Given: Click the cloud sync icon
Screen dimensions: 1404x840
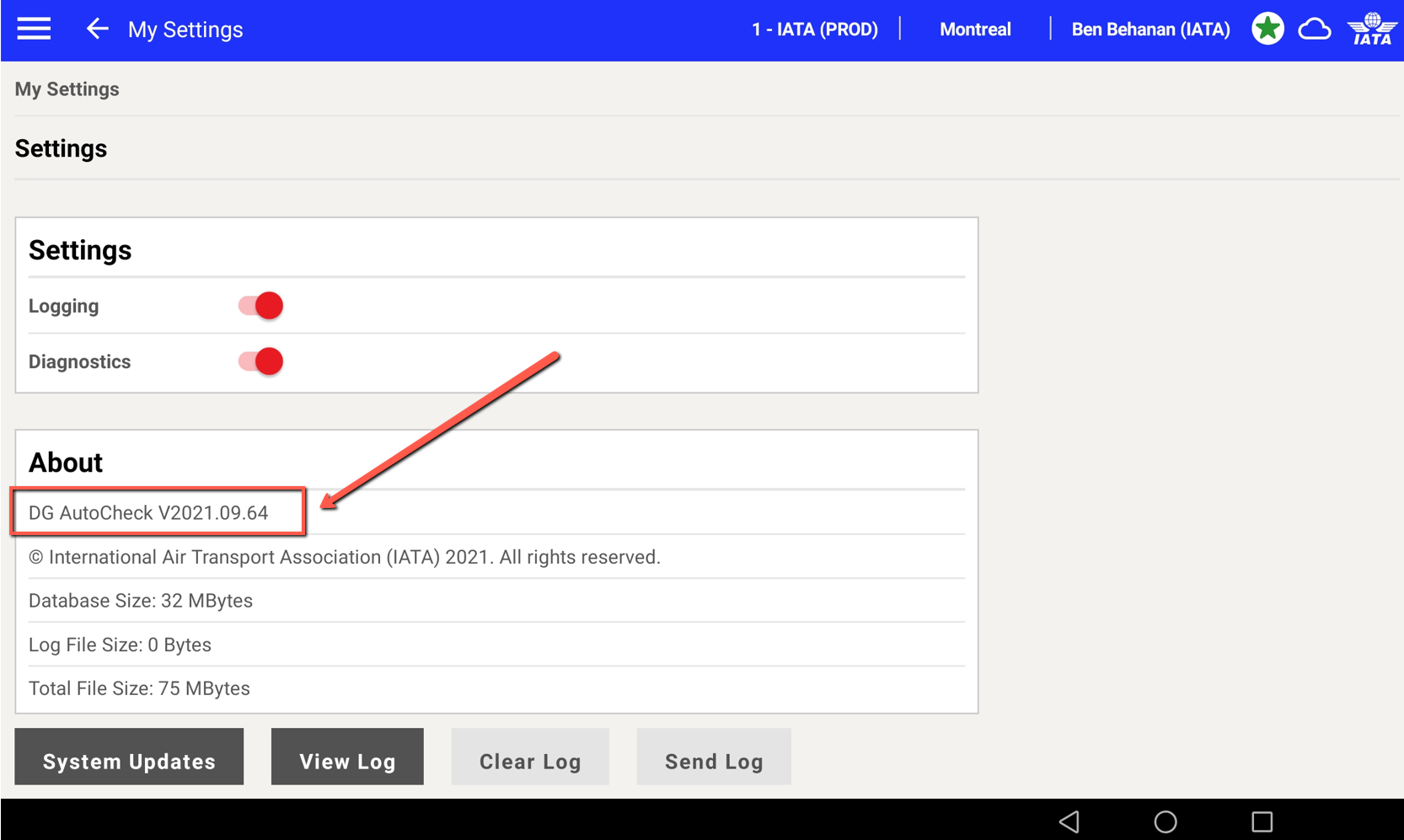Looking at the screenshot, I should pos(1314,29).
